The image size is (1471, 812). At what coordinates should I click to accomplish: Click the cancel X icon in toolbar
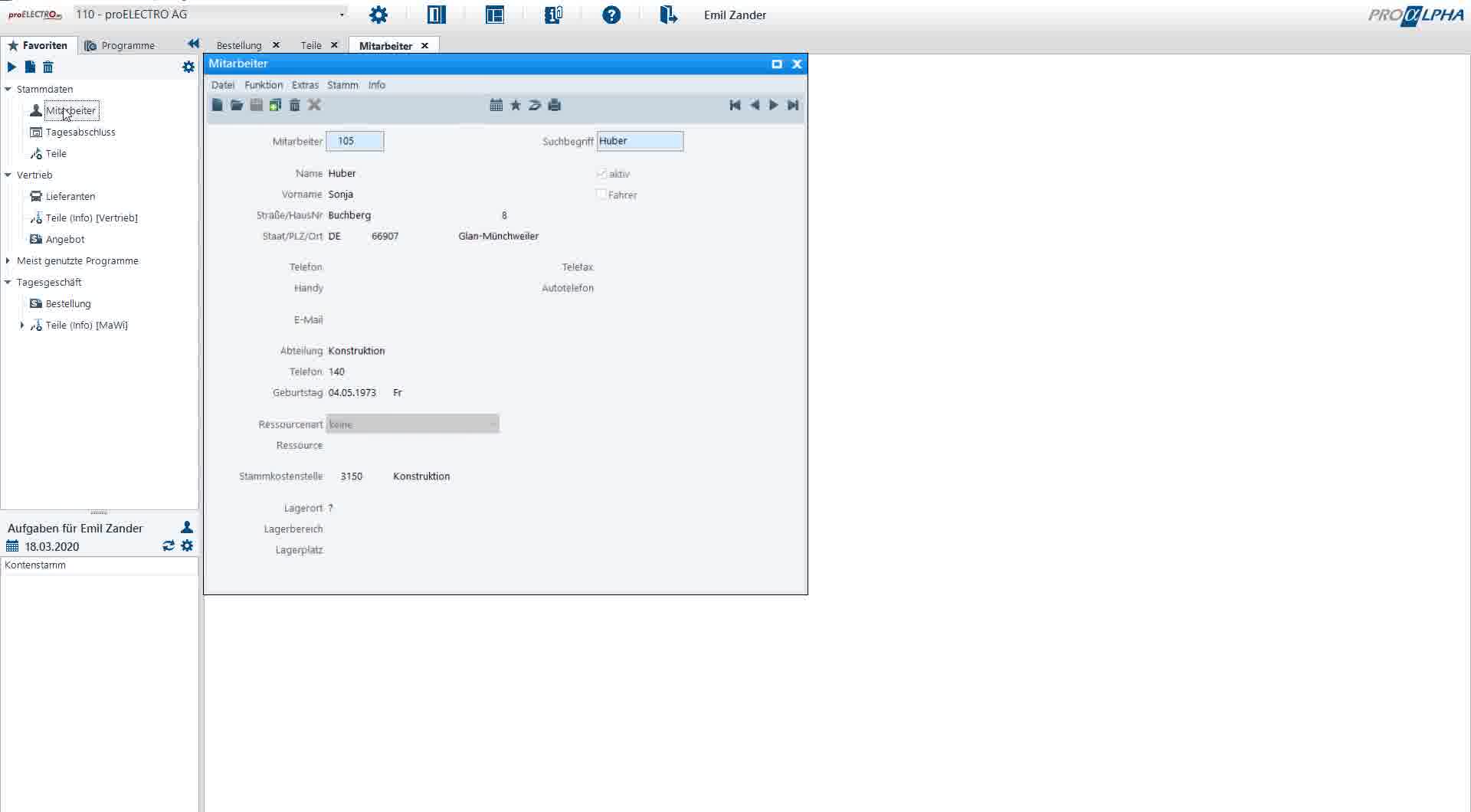[314, 105]
